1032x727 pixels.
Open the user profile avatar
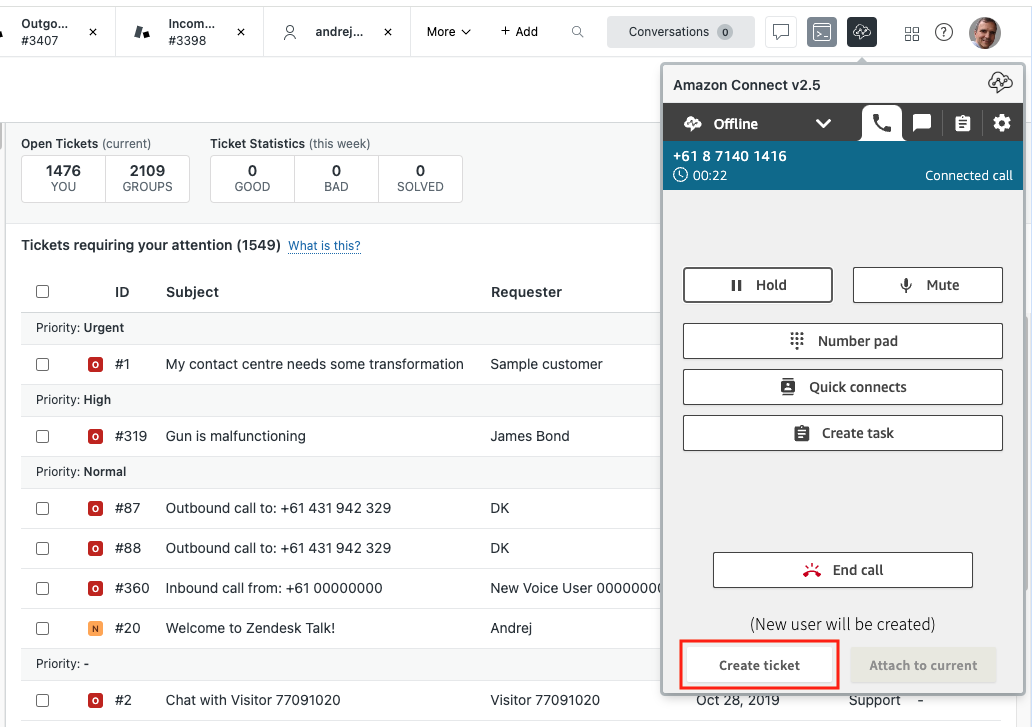[x=984, y=32]
